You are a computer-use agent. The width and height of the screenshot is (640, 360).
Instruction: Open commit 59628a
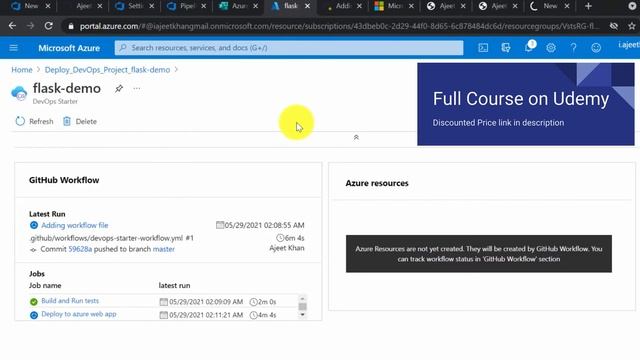80,249
